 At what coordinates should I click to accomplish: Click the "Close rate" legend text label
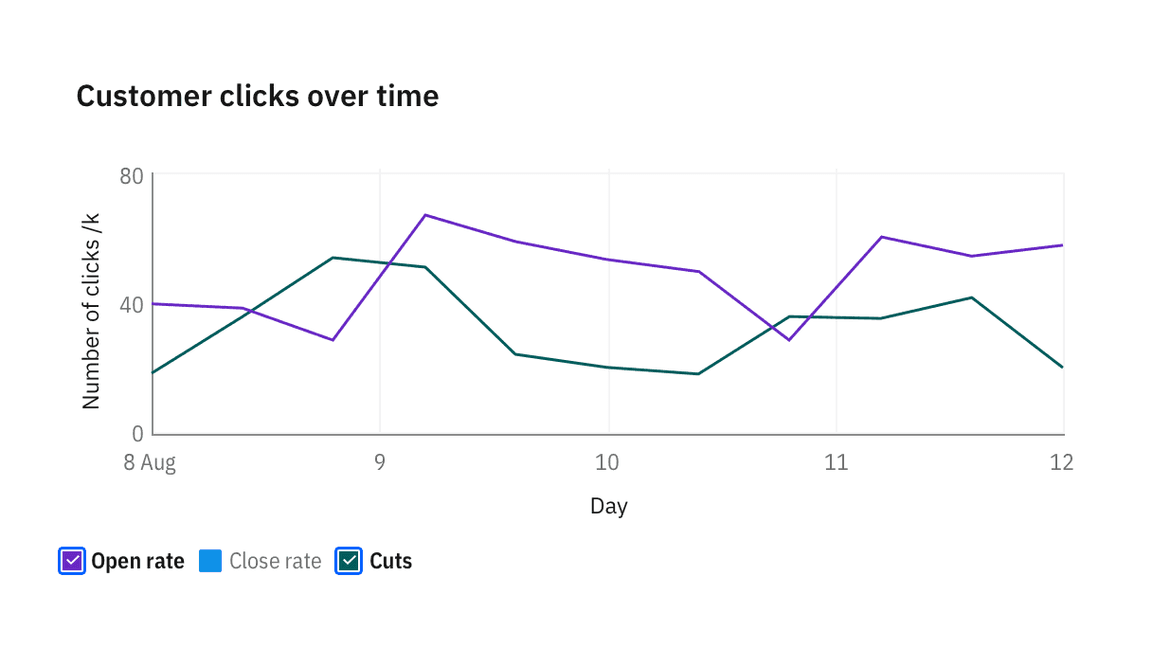click(275, 561)
